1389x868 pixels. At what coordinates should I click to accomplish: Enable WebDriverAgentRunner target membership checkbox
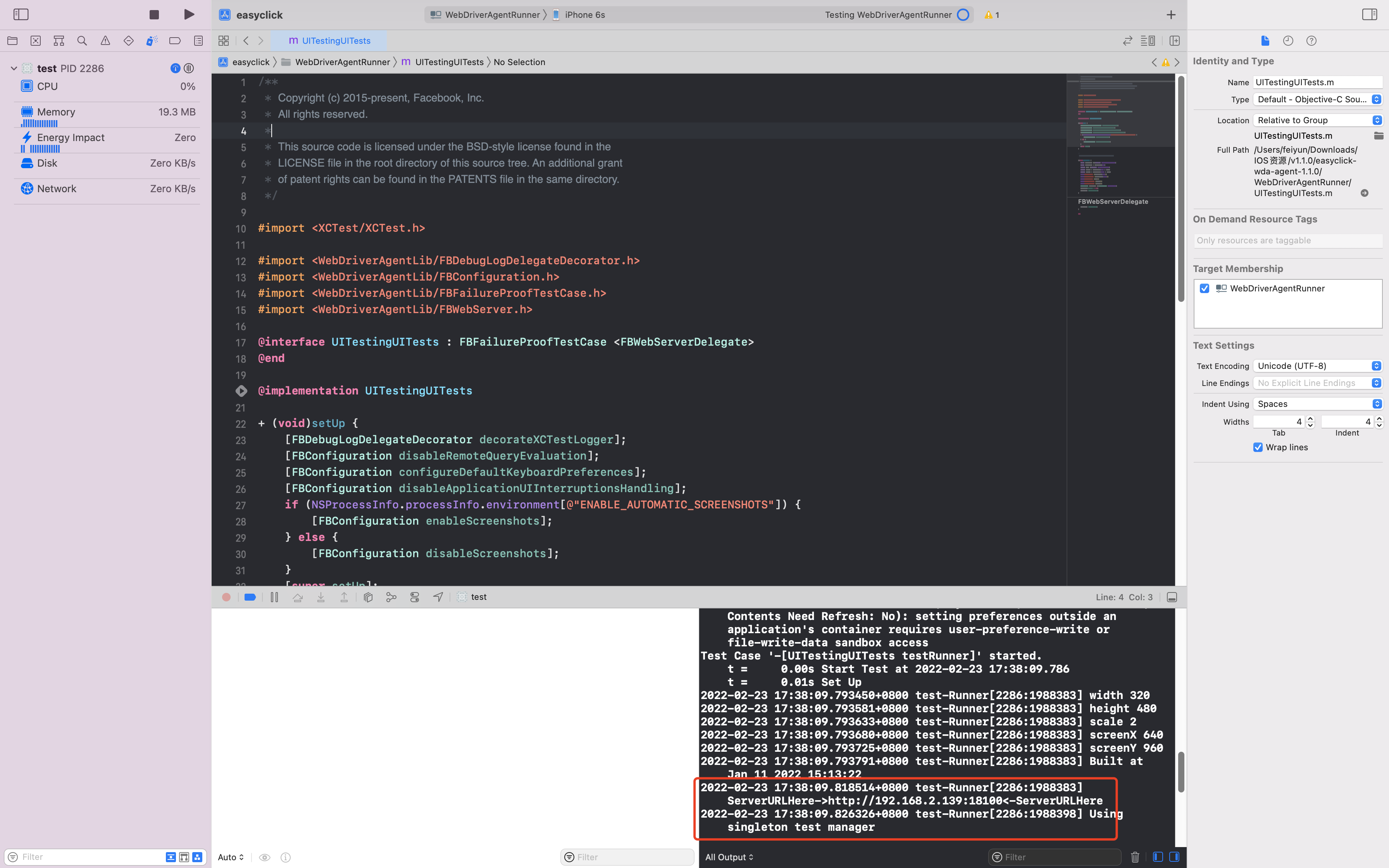click(1204, 288)
